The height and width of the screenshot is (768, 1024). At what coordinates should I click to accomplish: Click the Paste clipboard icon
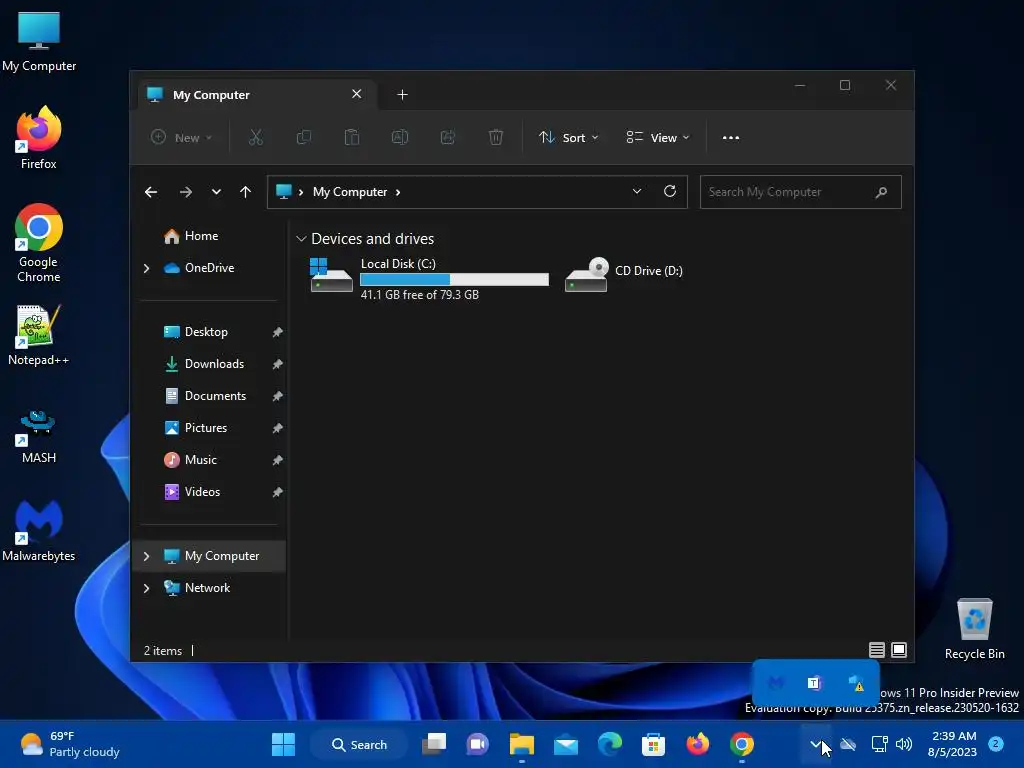pyautogui.click(x=352, y=137)
